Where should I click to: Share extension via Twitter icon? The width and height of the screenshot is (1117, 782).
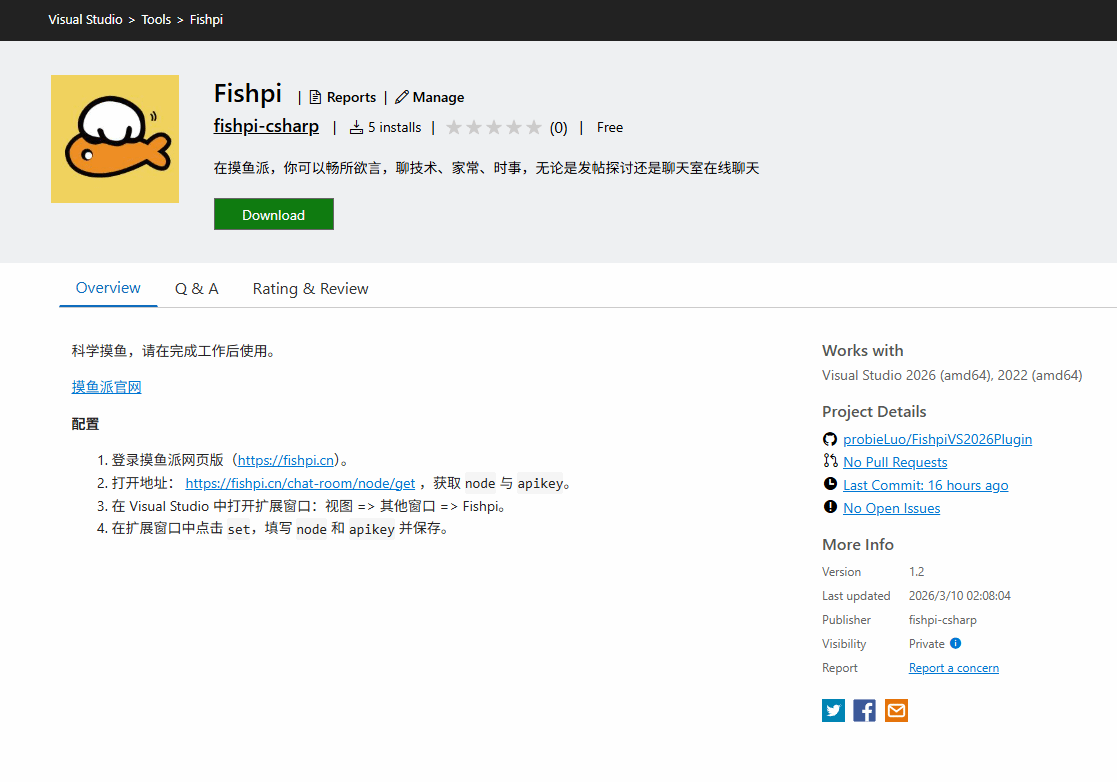pyautogui.click(x=833, y=711)
